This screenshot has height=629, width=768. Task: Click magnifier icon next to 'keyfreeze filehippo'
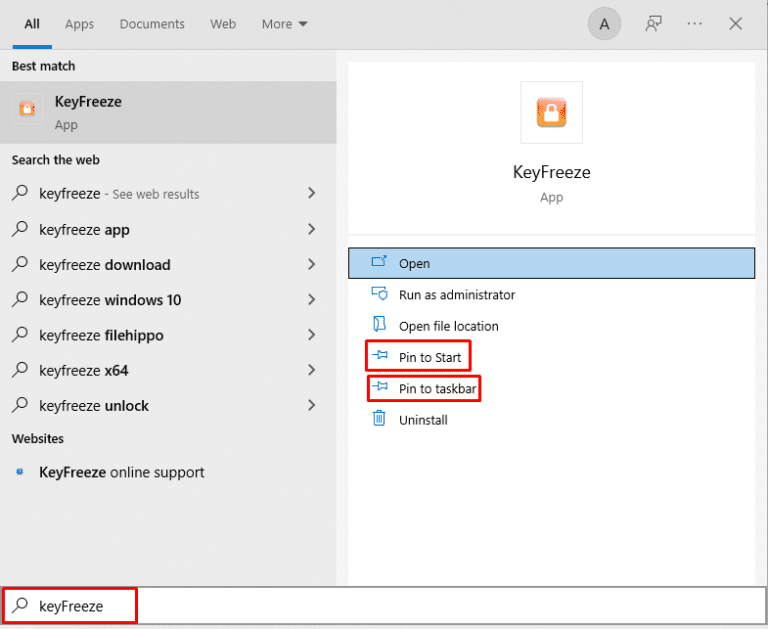[20, 335]
